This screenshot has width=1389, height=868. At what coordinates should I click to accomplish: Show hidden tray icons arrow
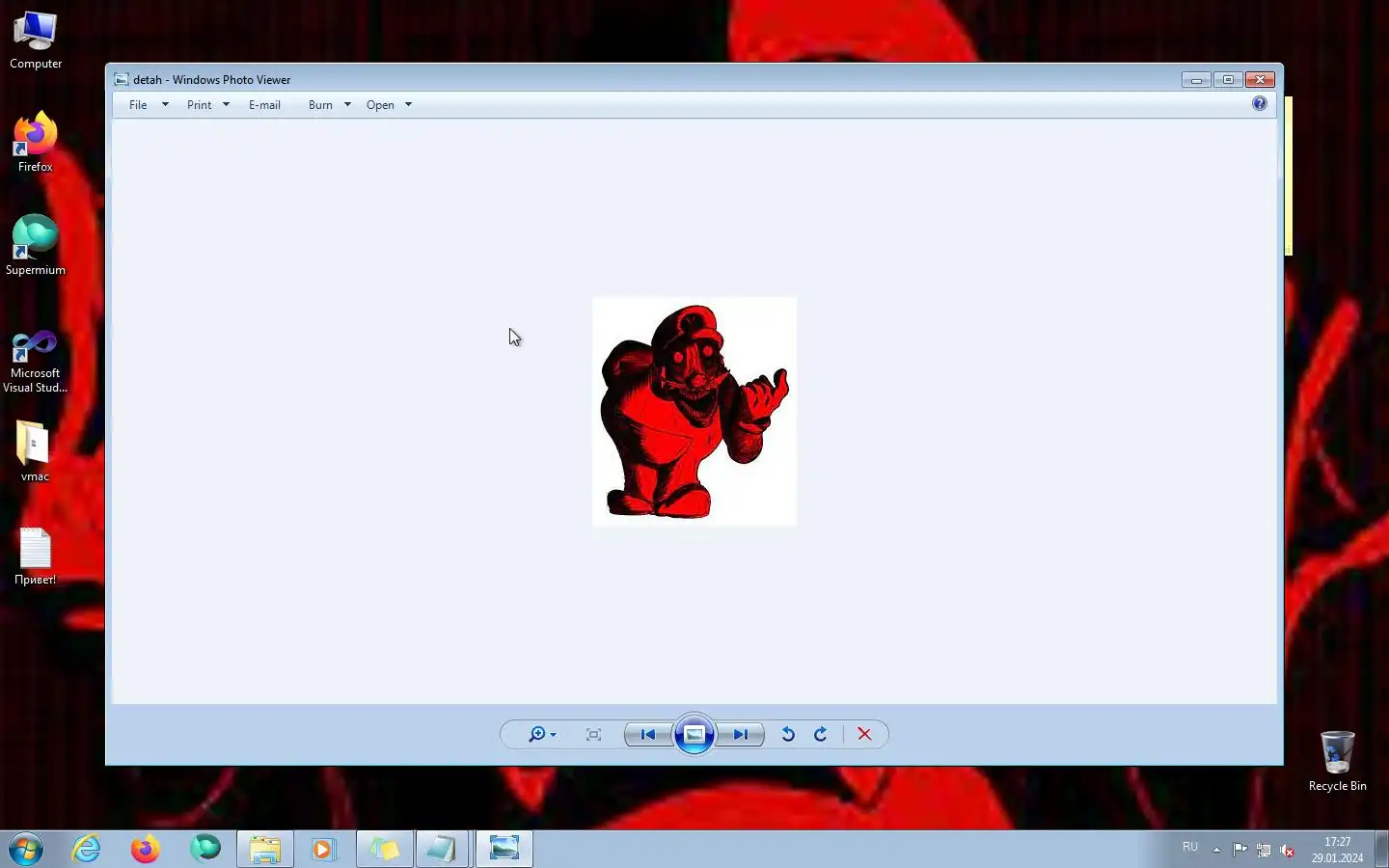coord(1216,850)
